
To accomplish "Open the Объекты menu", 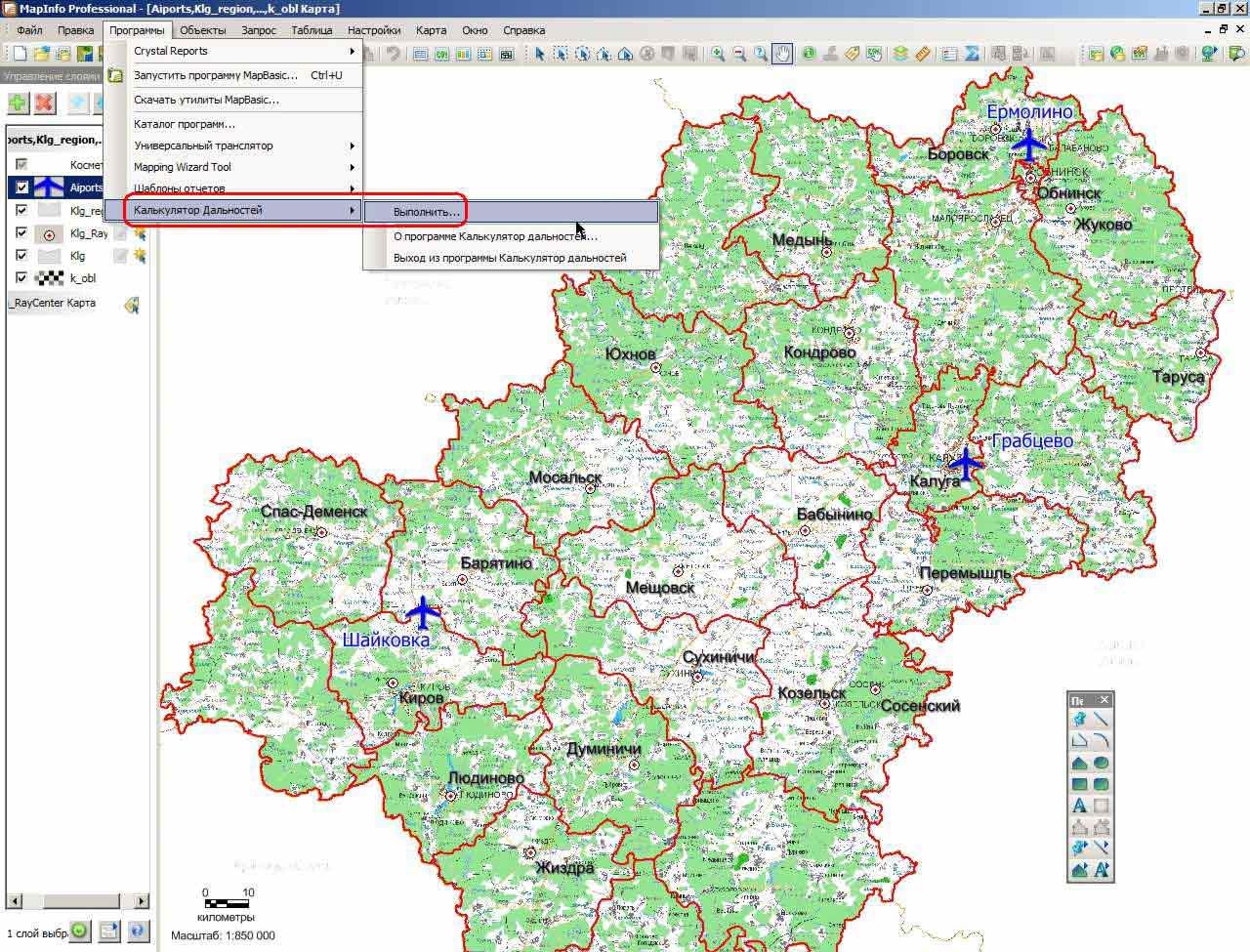I will click(x=203, y=30).
